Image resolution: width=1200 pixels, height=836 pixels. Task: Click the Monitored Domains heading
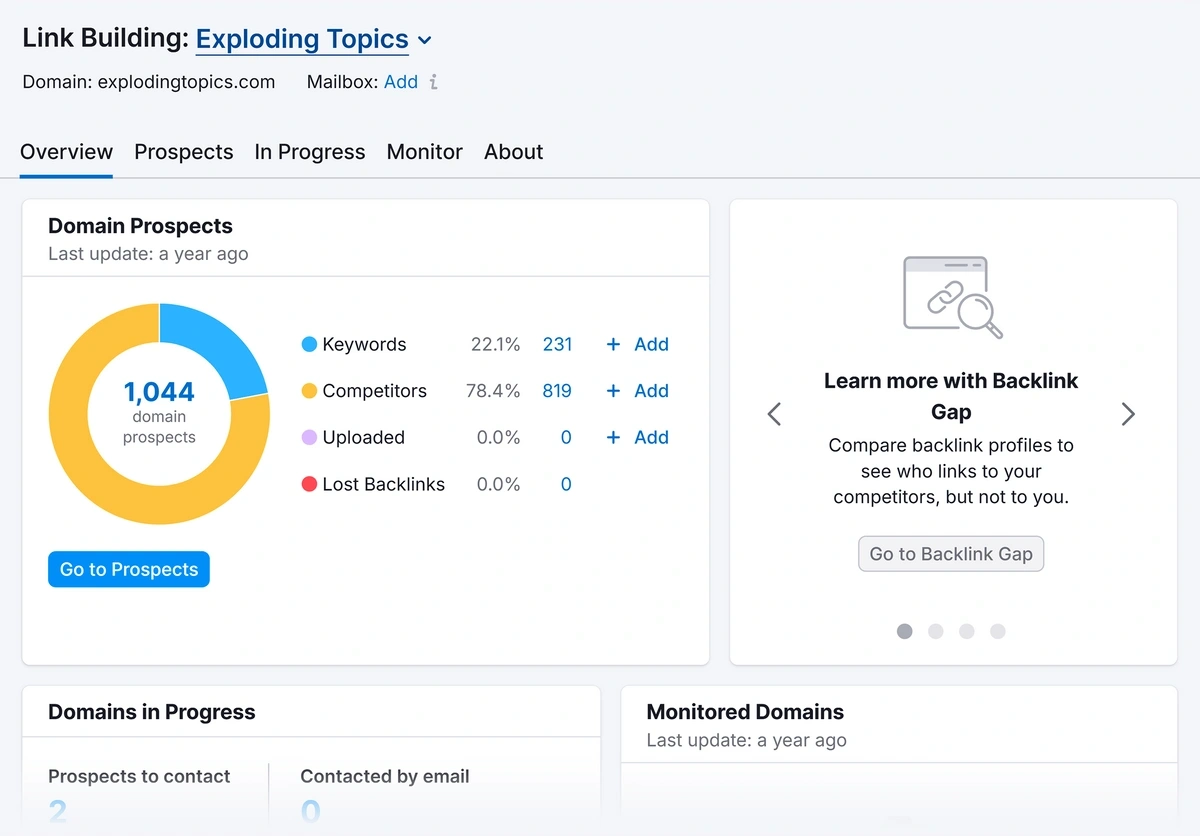pos(745,712)
